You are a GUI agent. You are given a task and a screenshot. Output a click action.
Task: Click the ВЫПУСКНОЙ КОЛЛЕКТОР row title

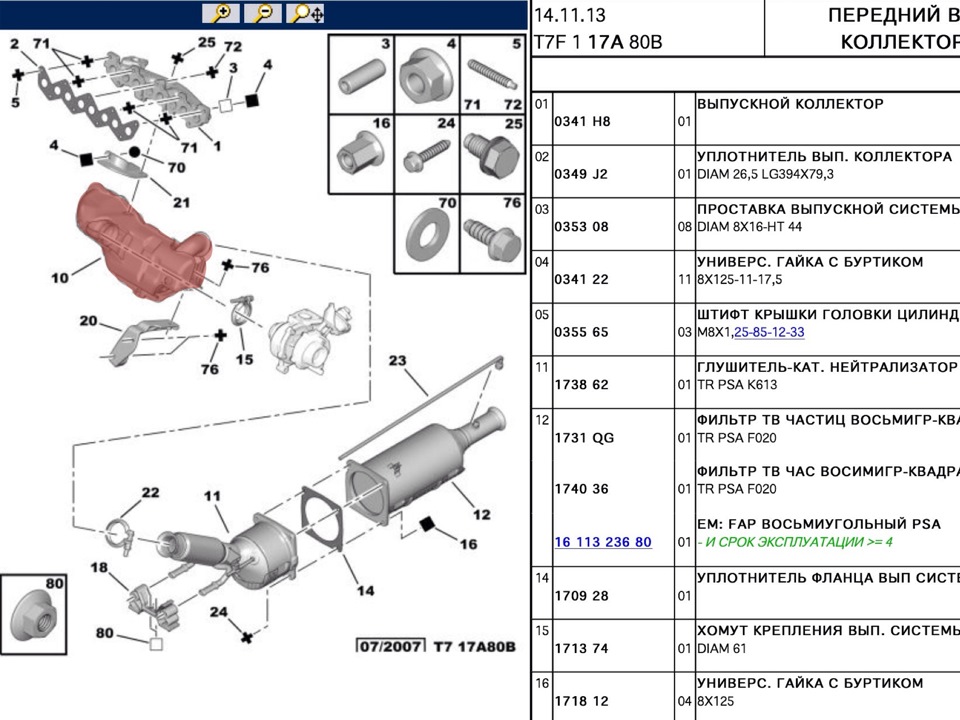(790, 103)
